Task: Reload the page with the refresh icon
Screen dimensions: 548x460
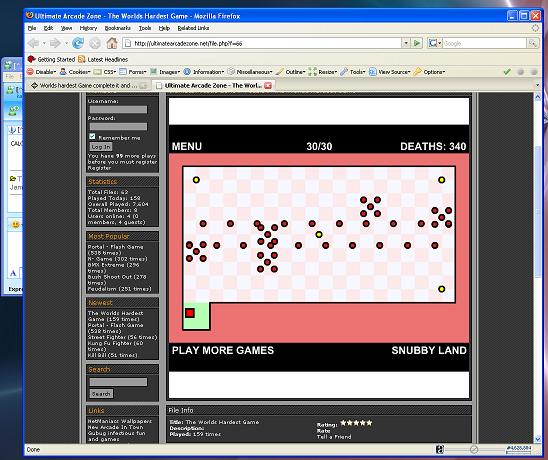Action: point(78,43)
